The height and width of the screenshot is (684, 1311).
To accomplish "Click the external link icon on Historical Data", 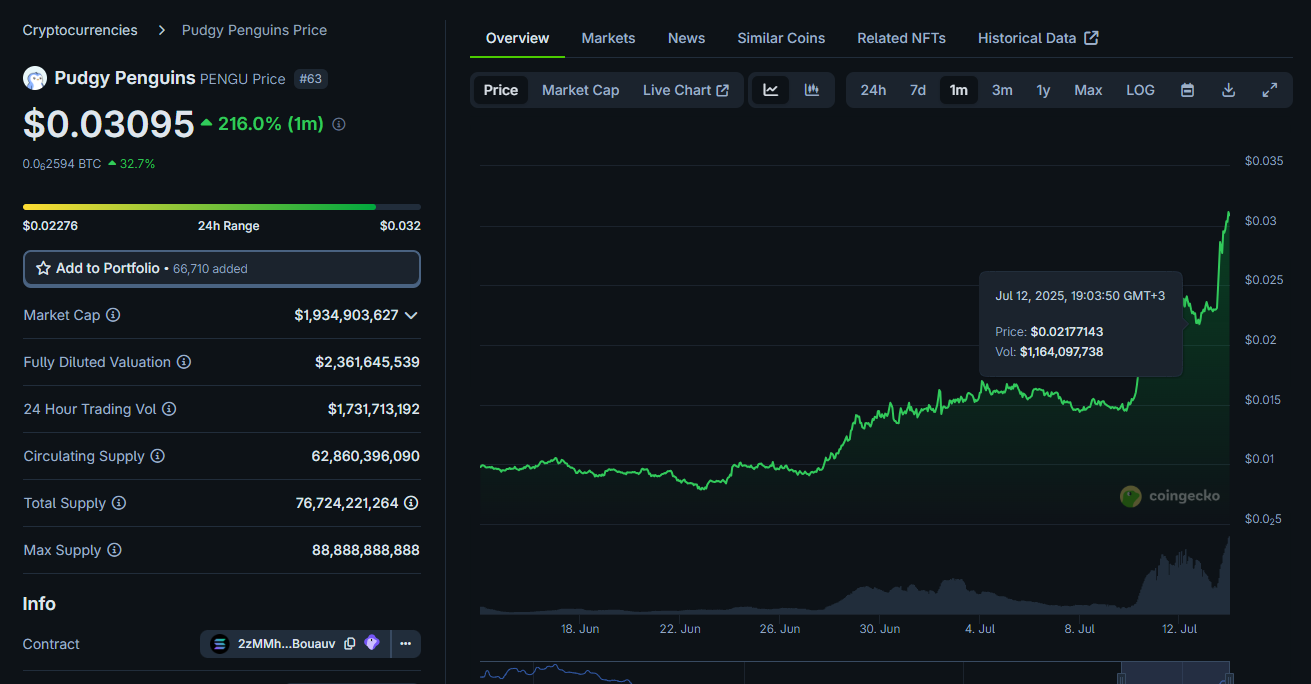I will point(1092,38).
